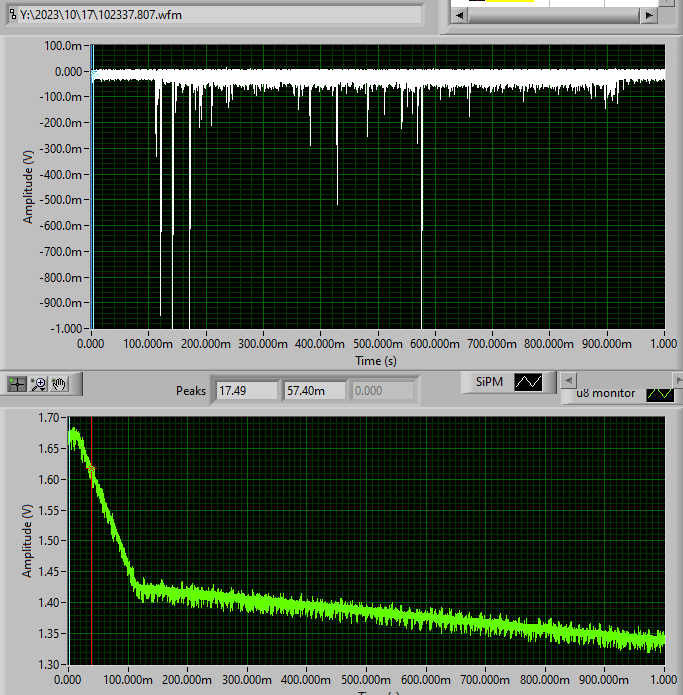
Task: Click the left arrow of the top scrollbar
Action: (460, 15)
